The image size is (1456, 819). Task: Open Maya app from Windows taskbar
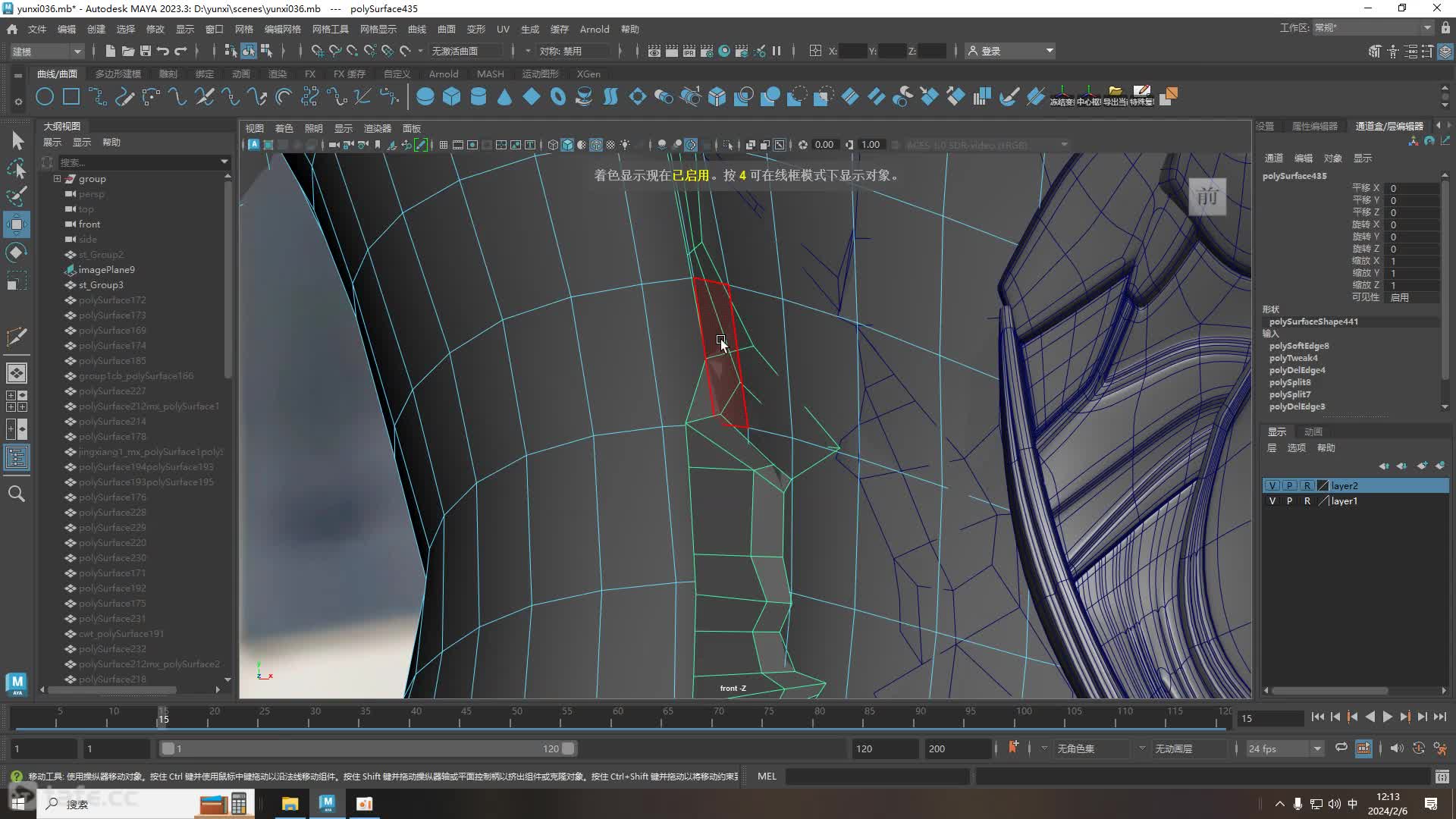[328, 803]
